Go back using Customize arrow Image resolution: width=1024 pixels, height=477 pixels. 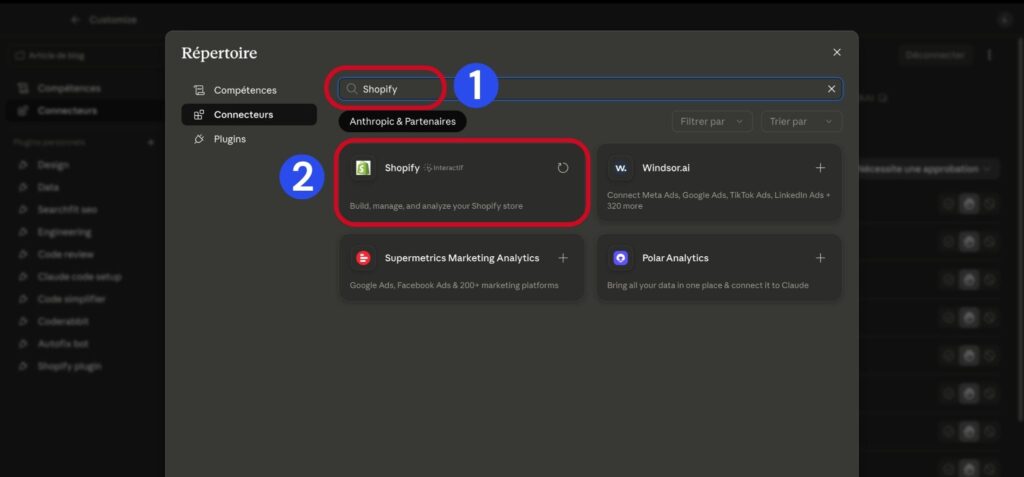[75, 20]
